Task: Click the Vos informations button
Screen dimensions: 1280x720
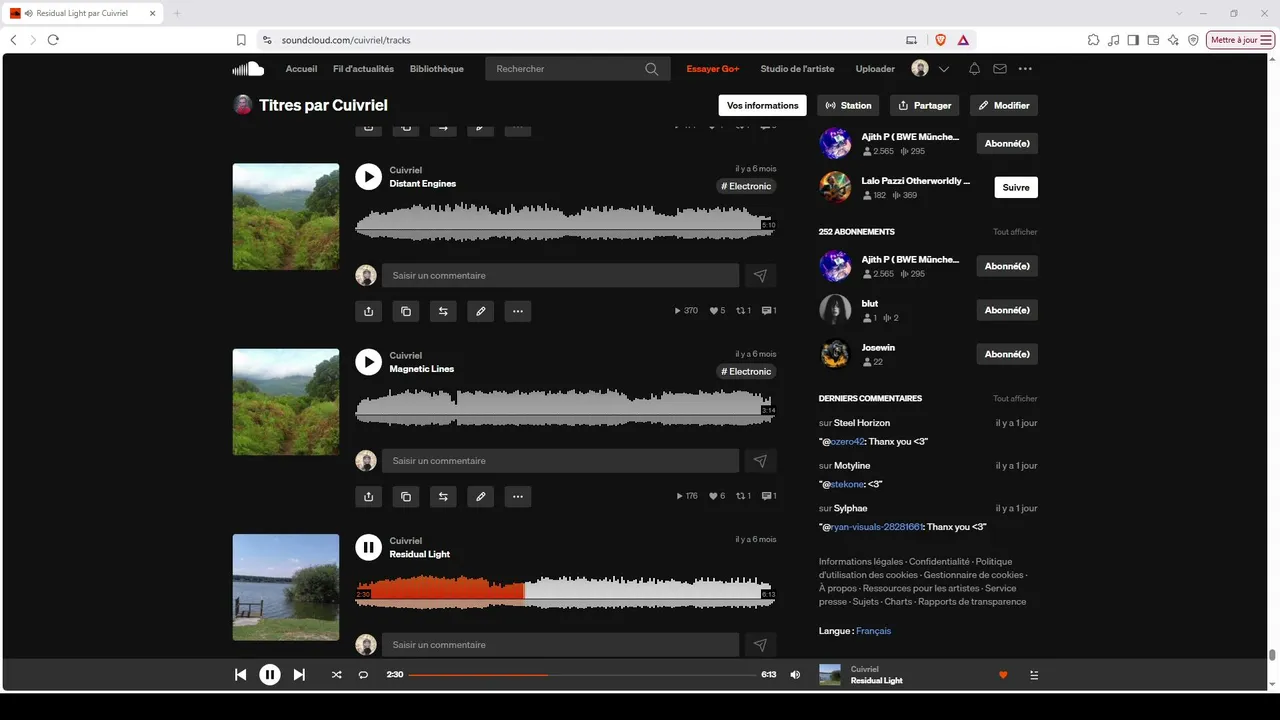Action: pos(763,105)
